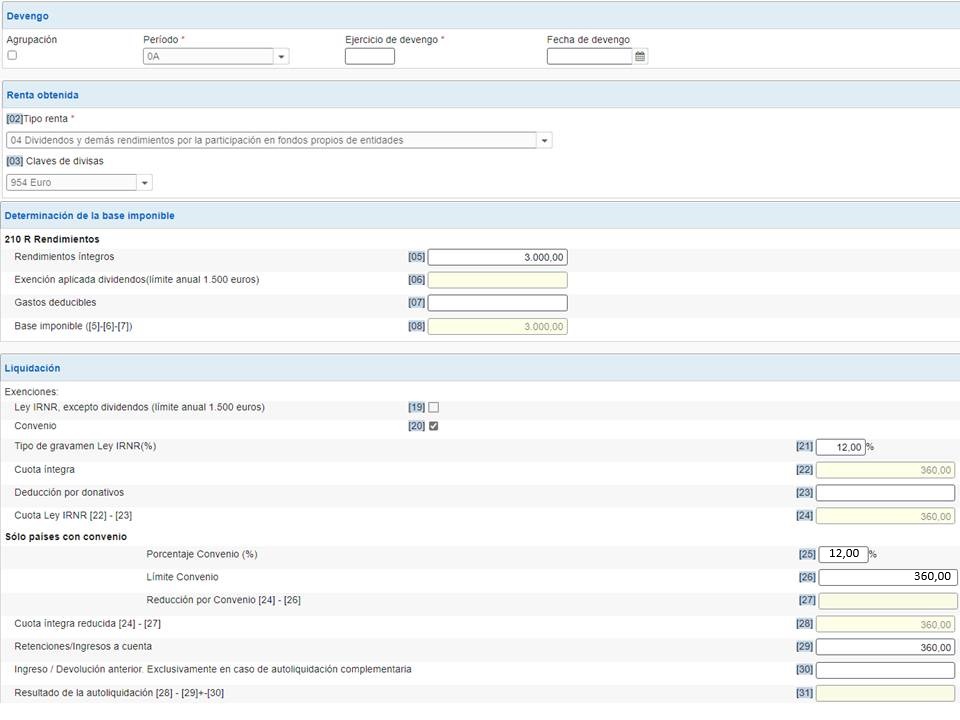Click the 'Sólo países con convenio' heading
Screen dimensions: 960x720
click(66, 537)
